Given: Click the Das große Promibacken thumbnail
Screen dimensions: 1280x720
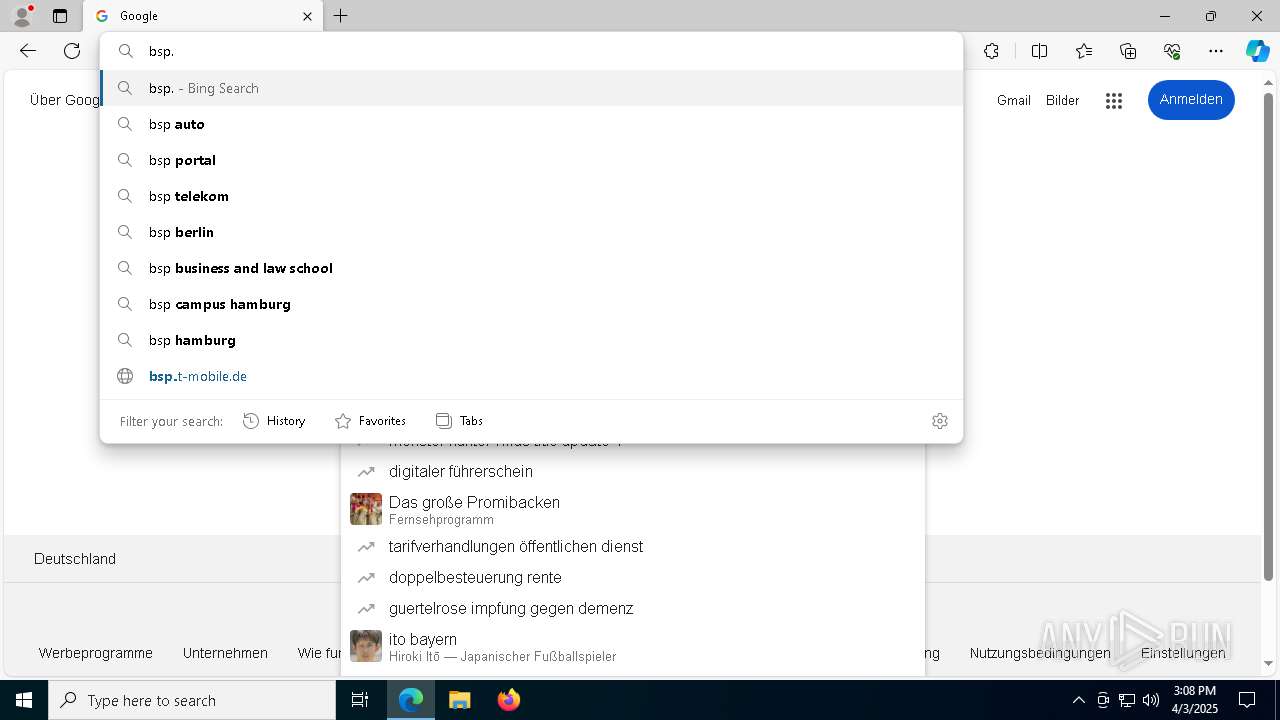Looking at the screenshot, I should click(x=366, y=509).
